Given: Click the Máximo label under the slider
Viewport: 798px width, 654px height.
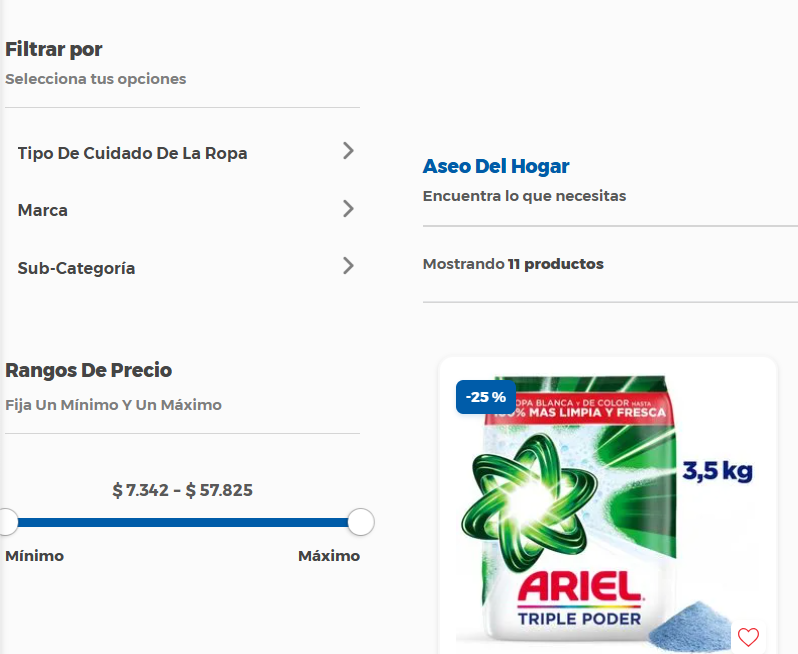Looking at the screenshot, I should click(329, 556).
